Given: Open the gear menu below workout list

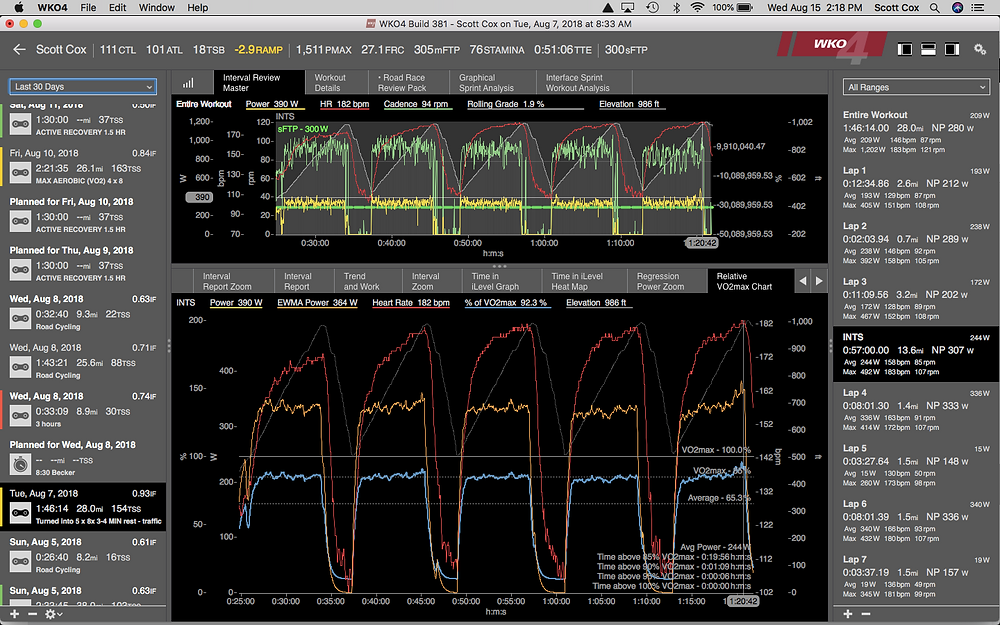Looking at the screenshot, I should [53, 614].
